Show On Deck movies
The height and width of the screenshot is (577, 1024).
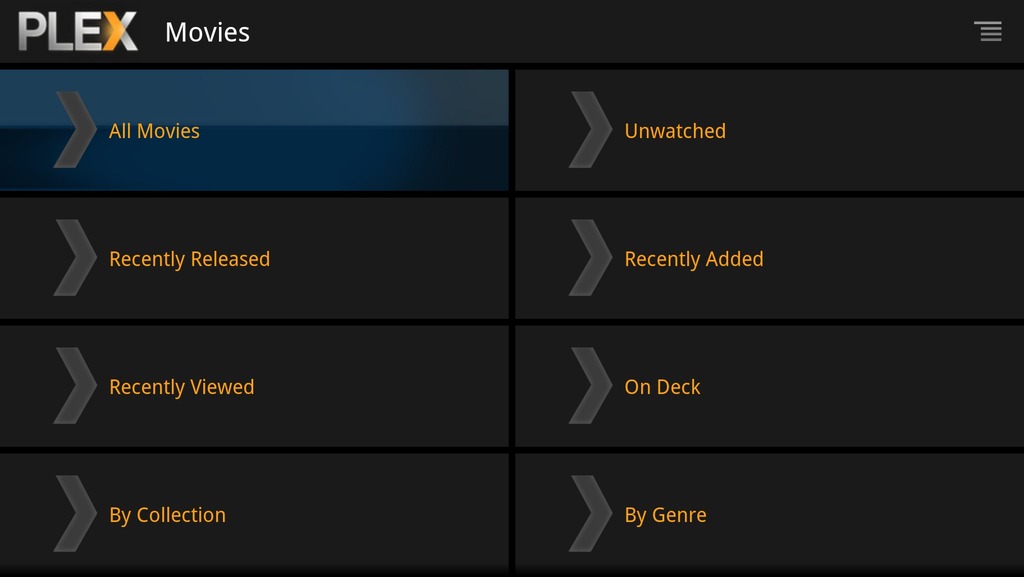662,387
